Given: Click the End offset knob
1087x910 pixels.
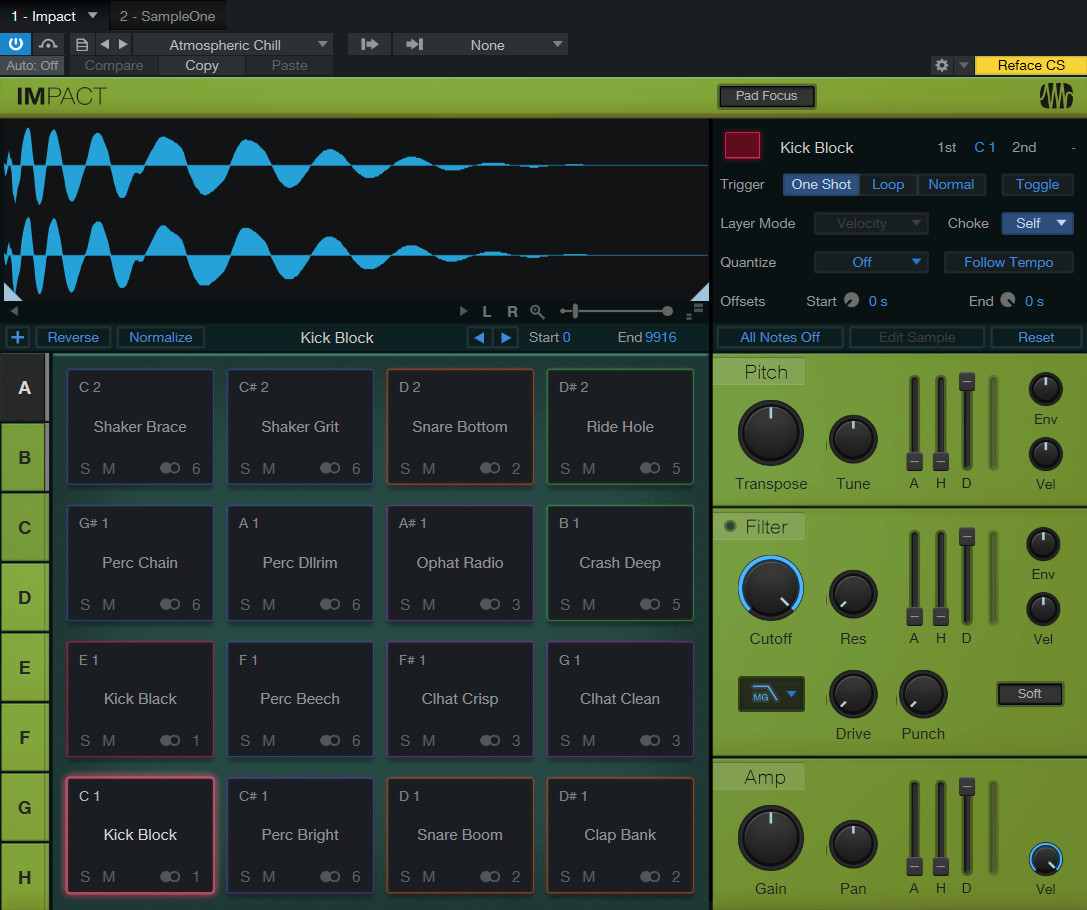Looking at the screenshot, I should click(1008, 300).
